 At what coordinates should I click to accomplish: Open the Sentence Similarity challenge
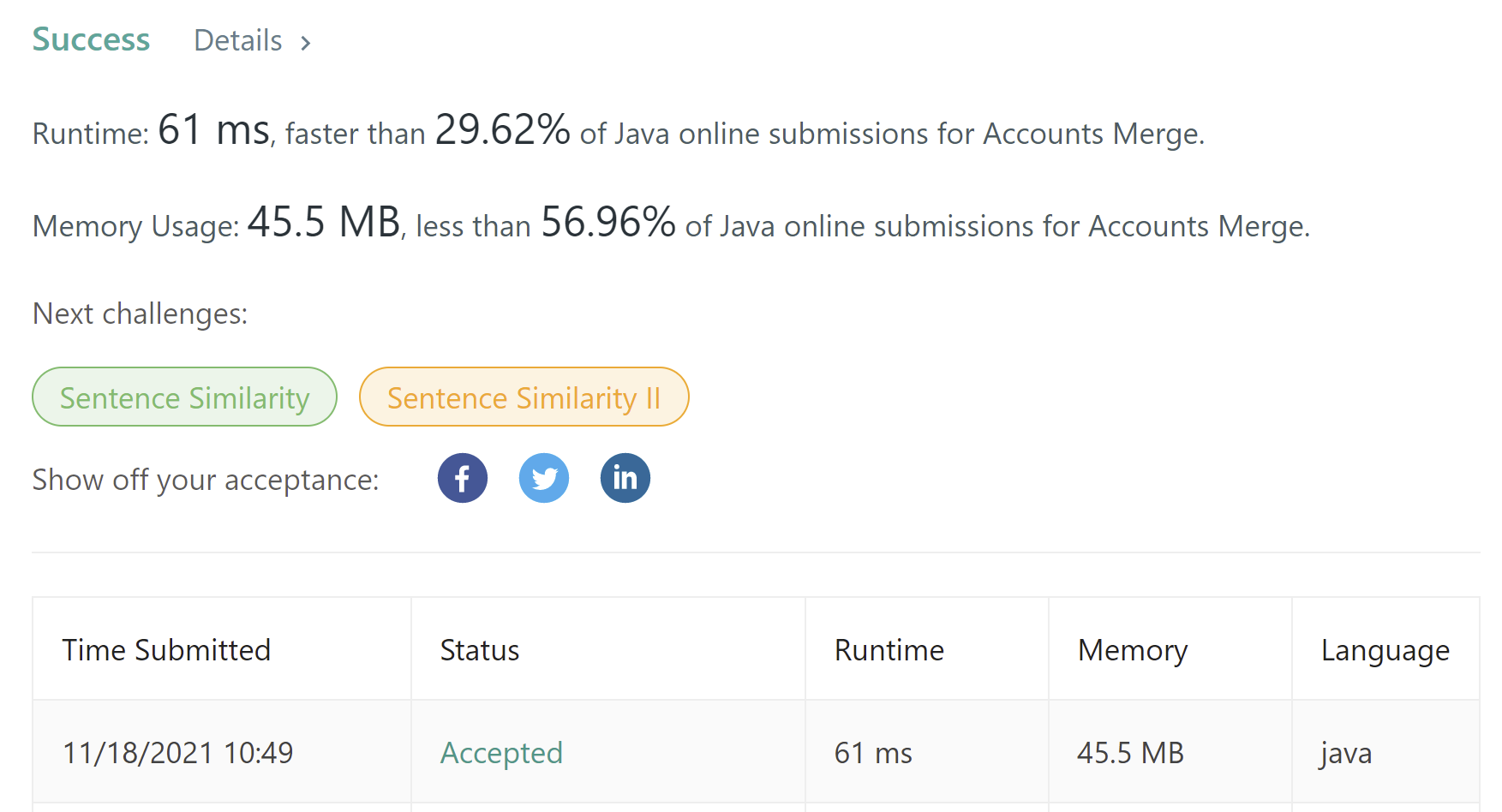[x=184, y=397]
